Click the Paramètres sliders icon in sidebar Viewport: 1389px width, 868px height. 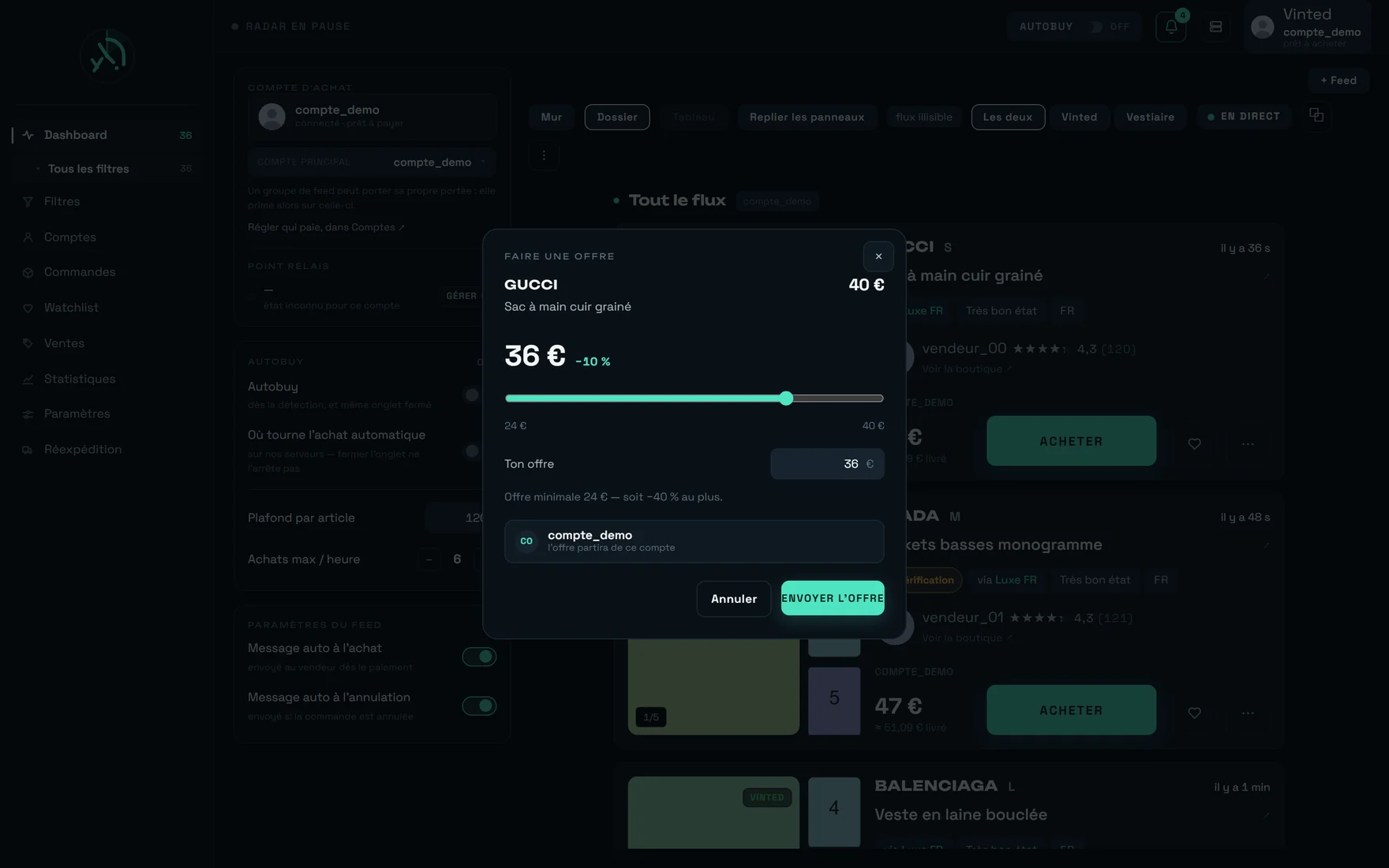[x=28, y=414]
